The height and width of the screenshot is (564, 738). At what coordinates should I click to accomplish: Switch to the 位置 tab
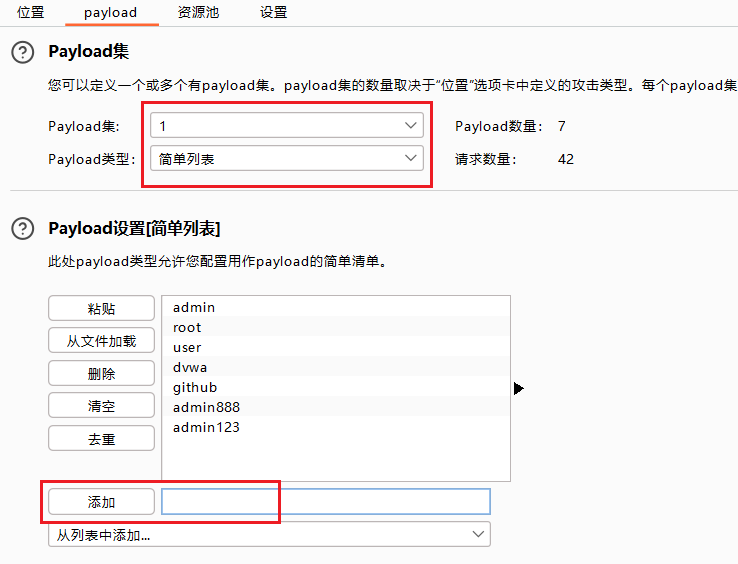click(x=31, y=13)
